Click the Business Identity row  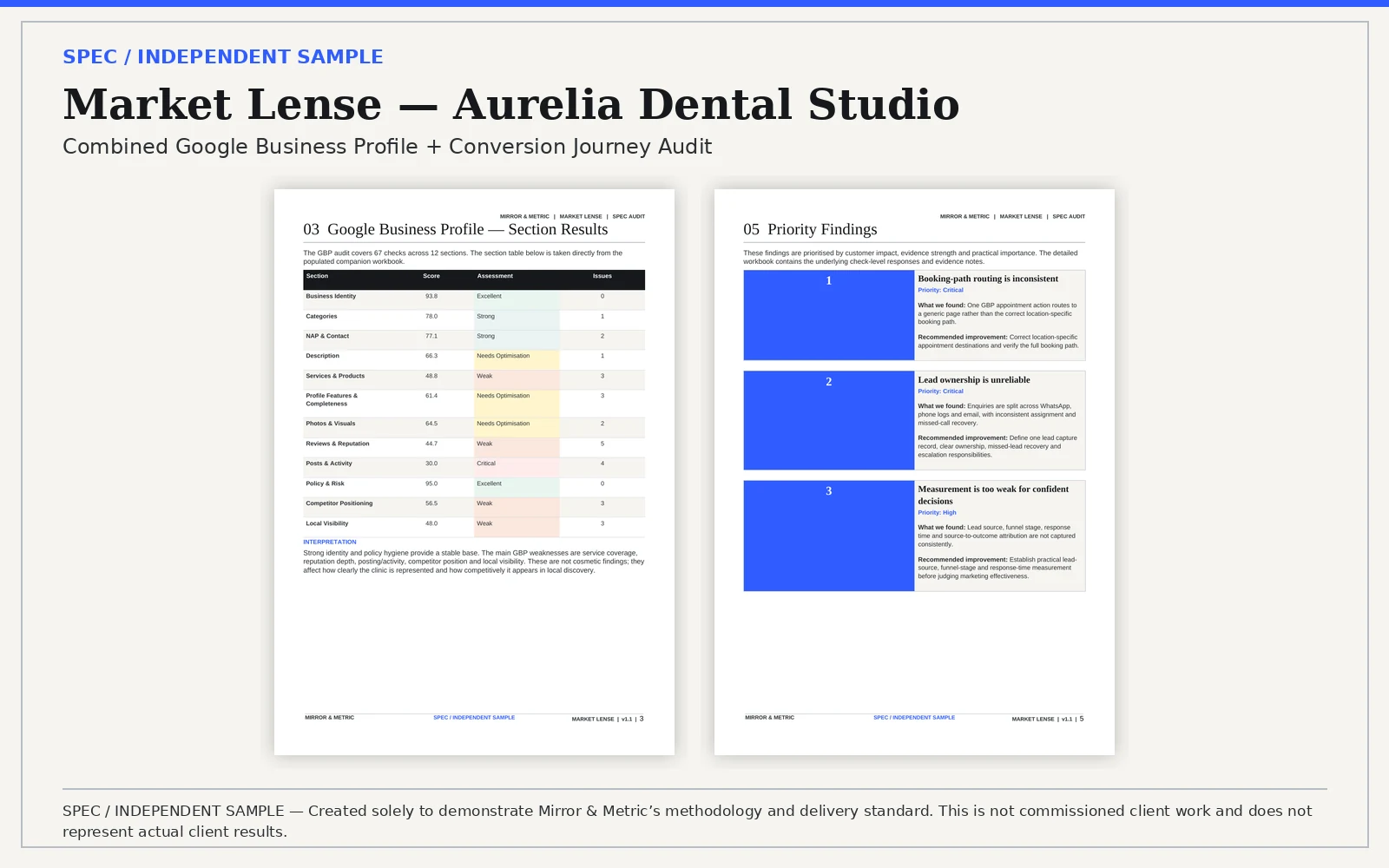tap(474, 299)
